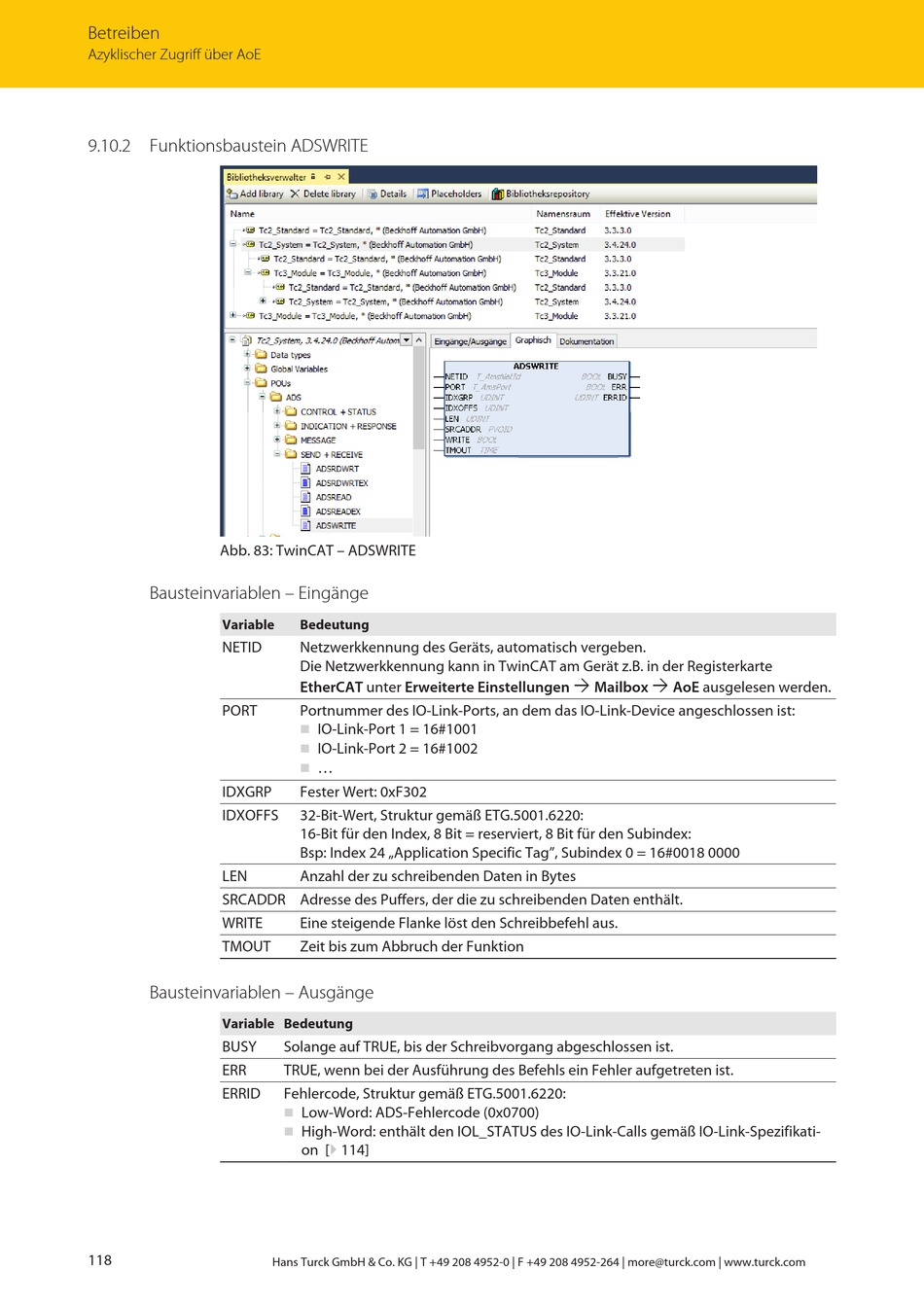924x1306 pixels.
Task: Click the Global Variables folder icon
Action: (261, 369)
